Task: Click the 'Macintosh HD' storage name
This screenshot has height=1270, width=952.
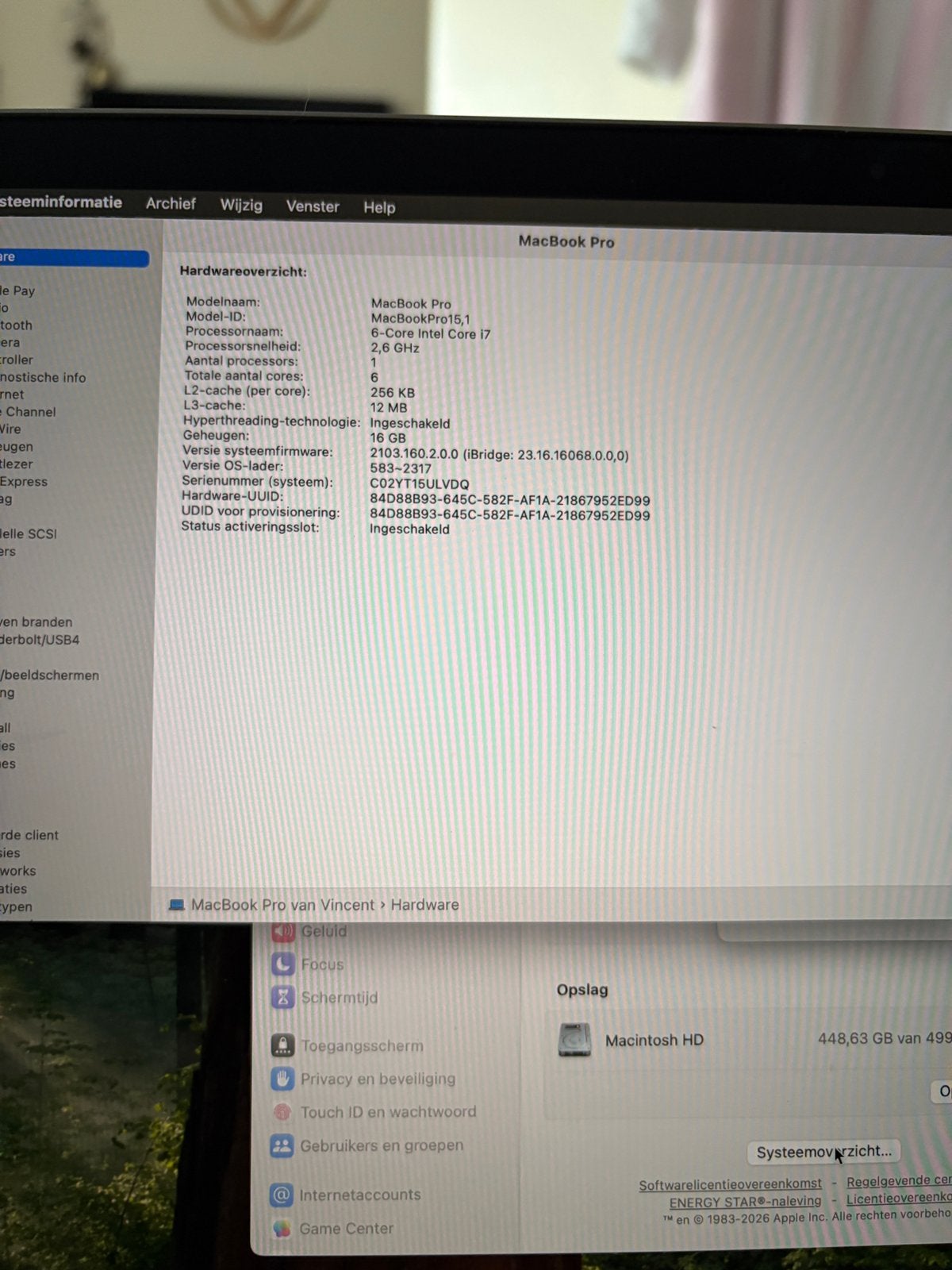Action: pyautogui.click(x=654, y=1040)
